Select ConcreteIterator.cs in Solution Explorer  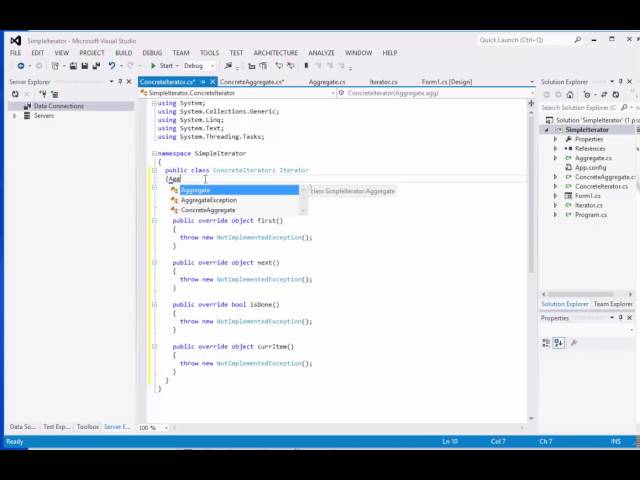coord(601,187)
